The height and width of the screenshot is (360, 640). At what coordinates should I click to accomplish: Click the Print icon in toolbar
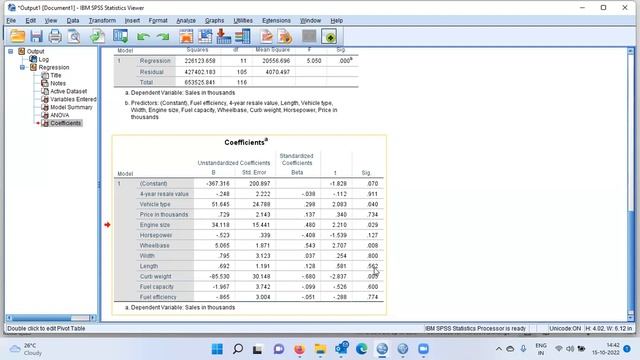point(55,36)
